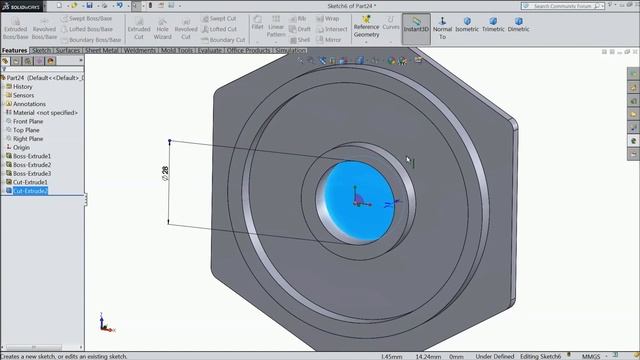Click the diameter 28 dimension text
Viewport: 640px width, 360px height.
tap(165, 173)
